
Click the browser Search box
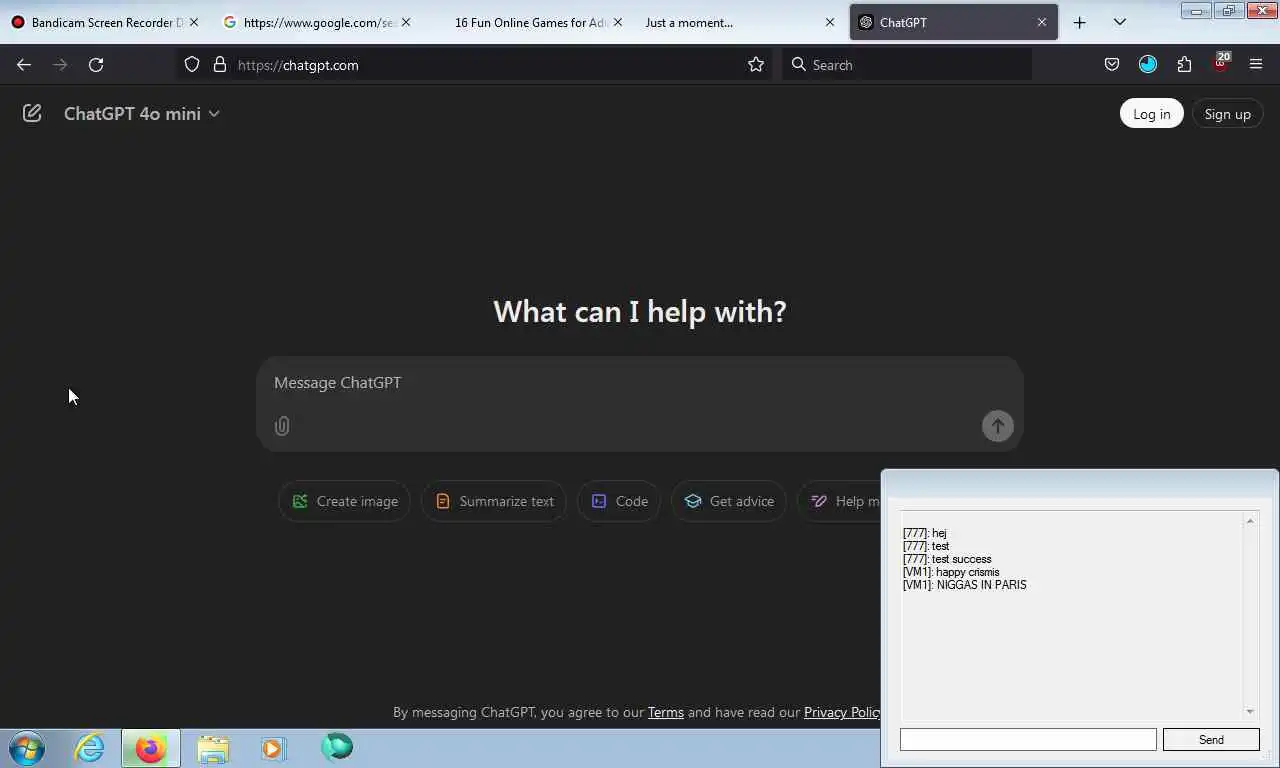[x=907, y=65]
